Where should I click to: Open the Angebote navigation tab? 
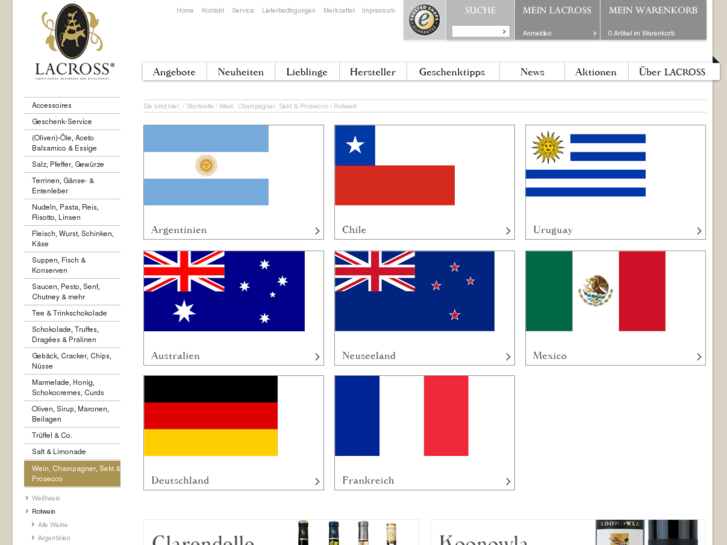[174, 72]
